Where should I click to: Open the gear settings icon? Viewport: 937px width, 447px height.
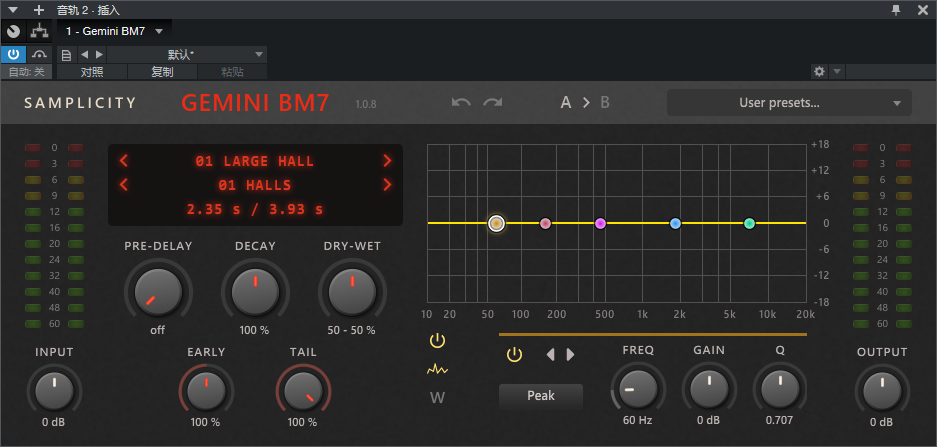click(819, 72)
